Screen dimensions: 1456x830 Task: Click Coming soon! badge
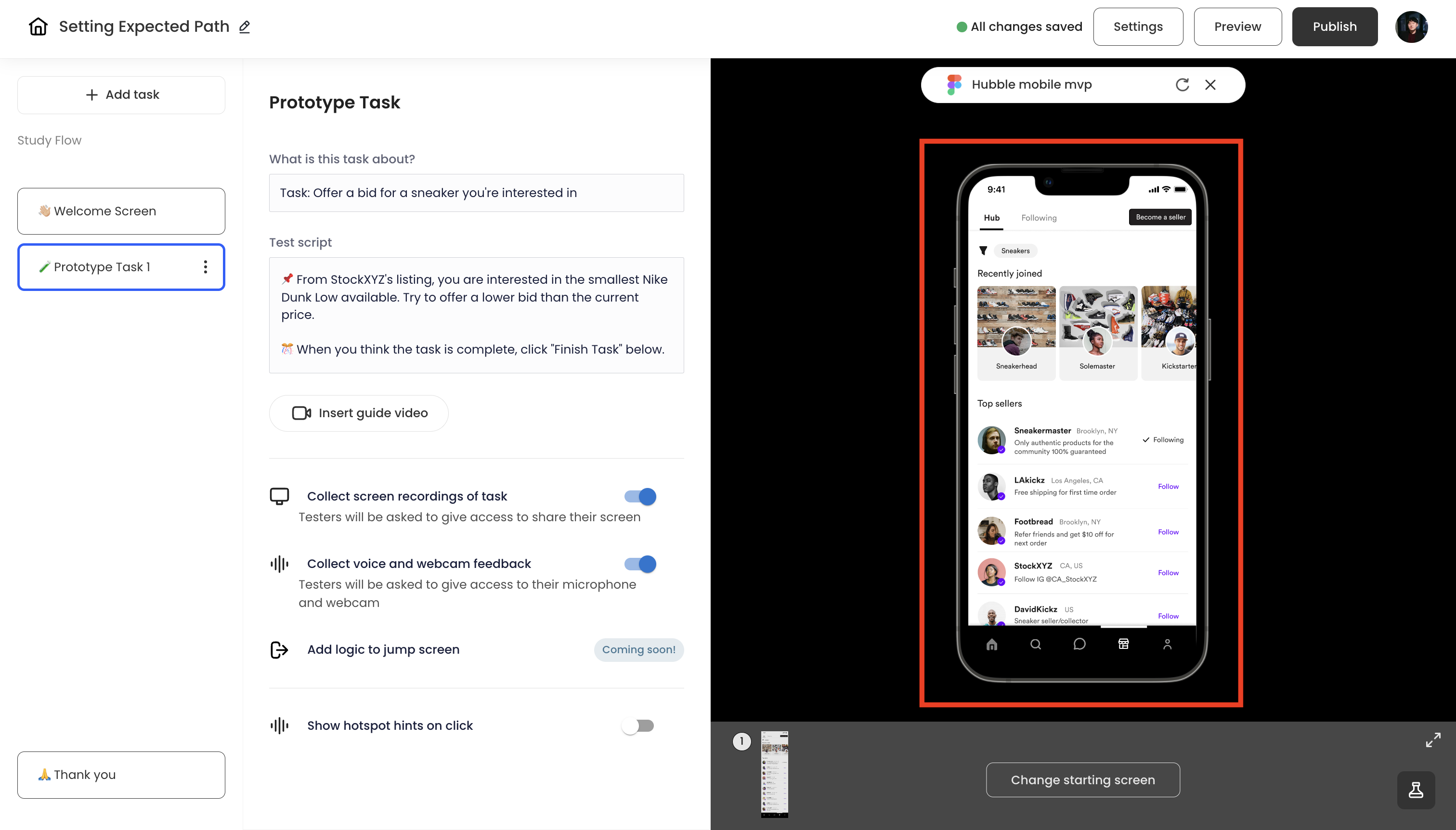point(638,650)
